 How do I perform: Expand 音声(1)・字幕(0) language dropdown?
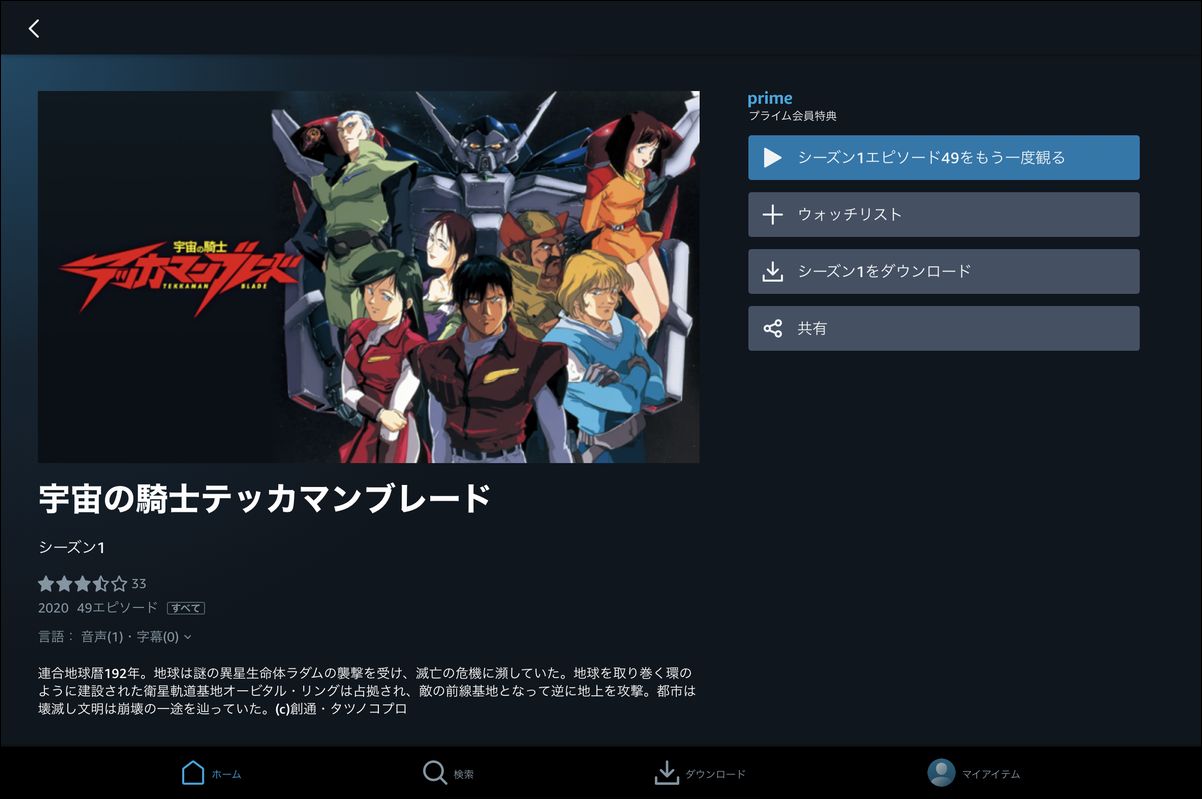click(x=136, y=636)
